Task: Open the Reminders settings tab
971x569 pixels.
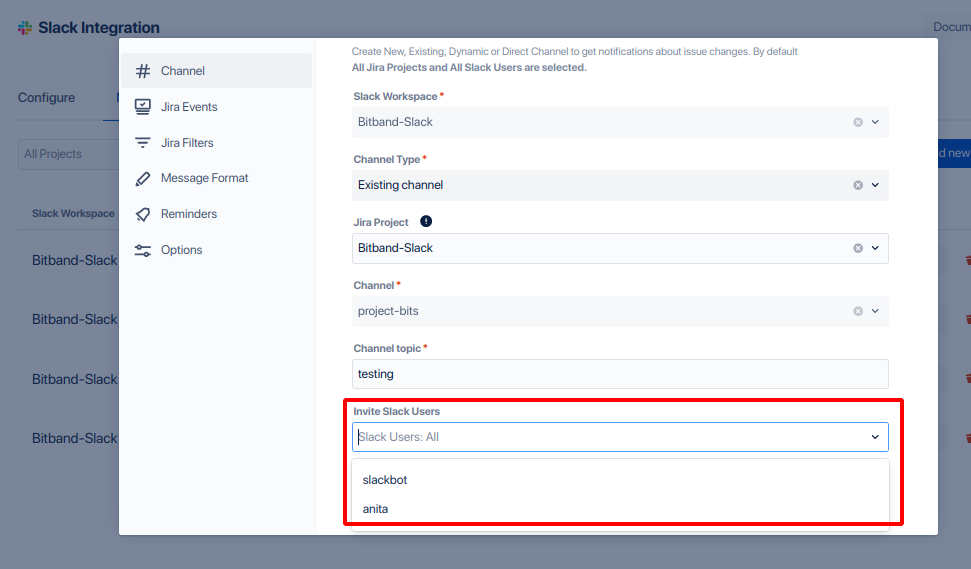Action: pos(217,214)
